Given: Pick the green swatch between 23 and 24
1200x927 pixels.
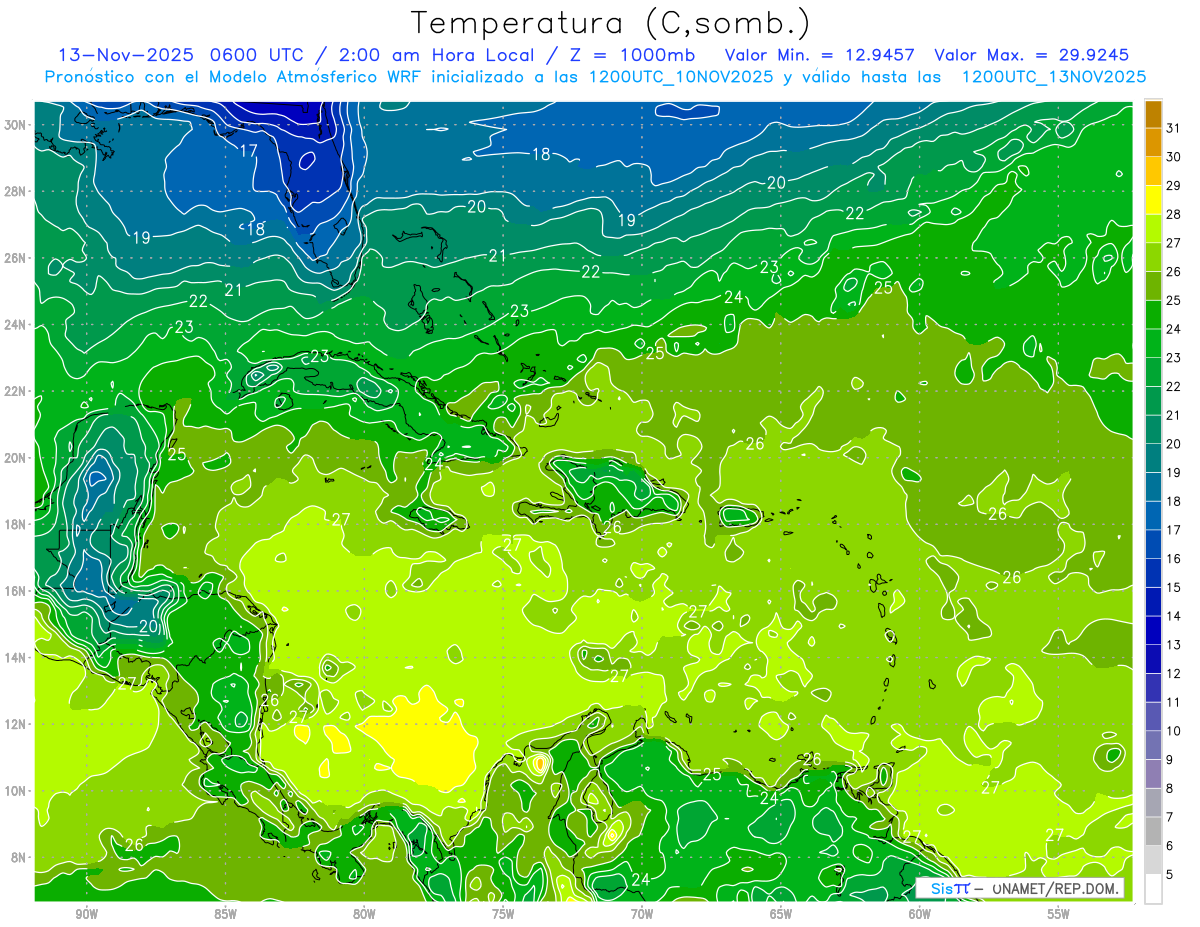Looking at the screenshot, I should pyautogui.click(x=1154, y=344).
